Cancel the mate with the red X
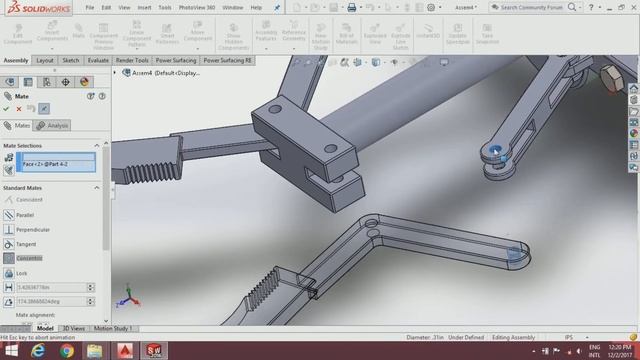 point(18,109)
